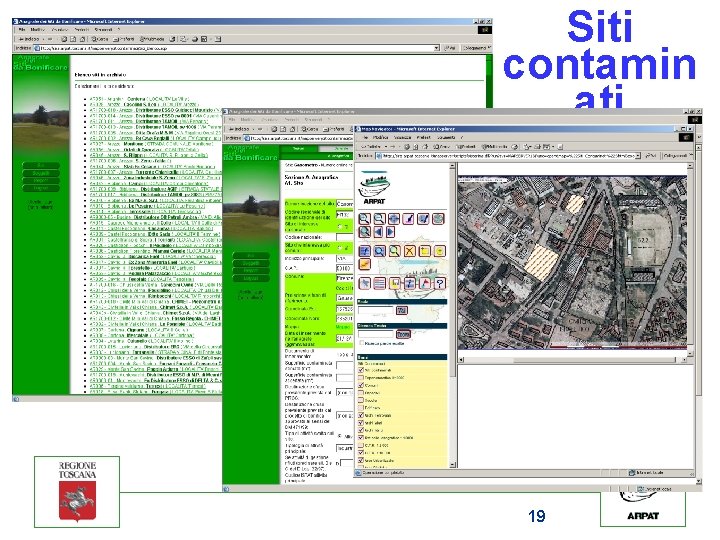Click the Stop icon in back window toolbar
Image resolution: width=720 pixels, height=540 pixels.
tap(64, 39)
